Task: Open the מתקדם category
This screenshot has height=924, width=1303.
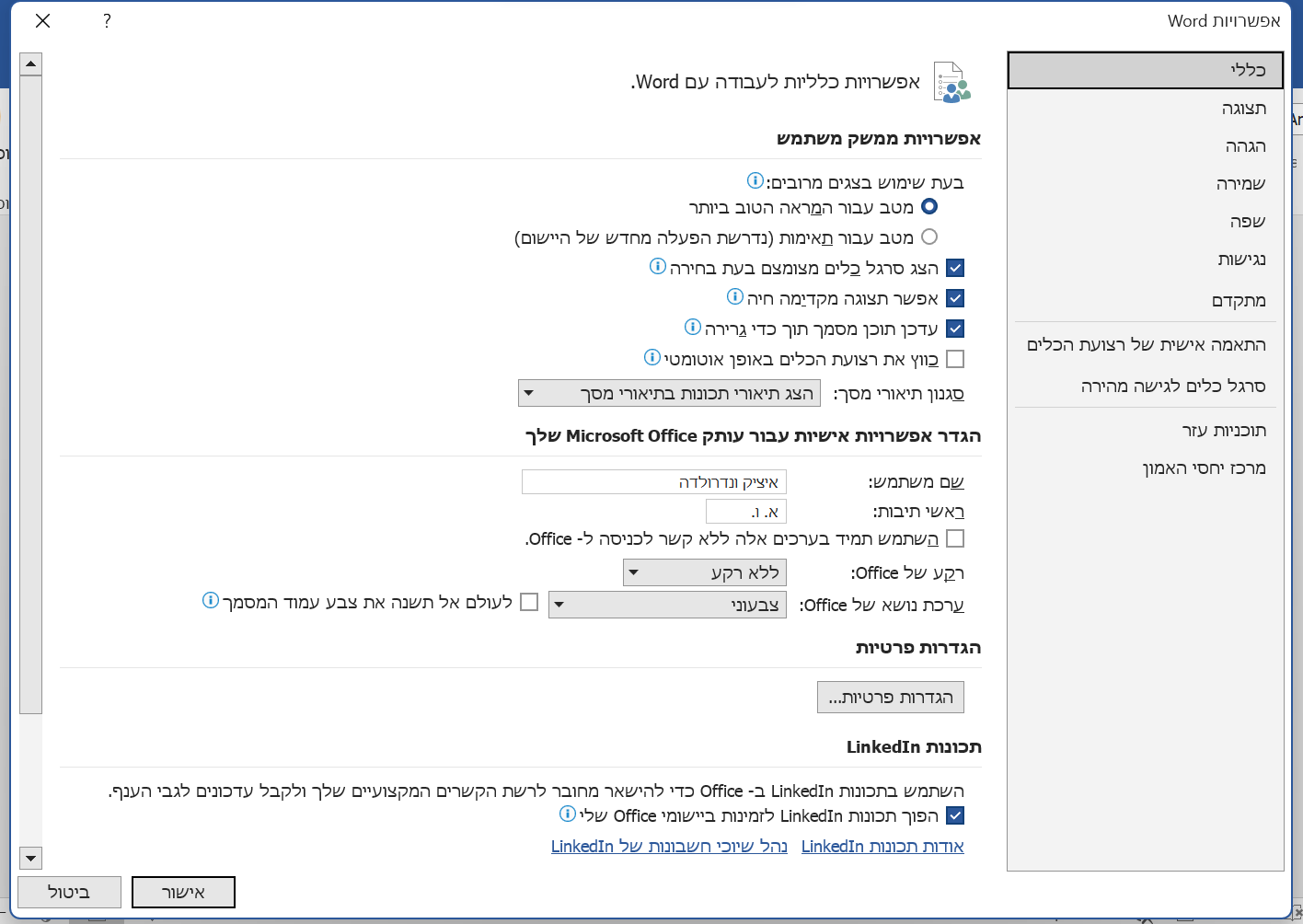Action: 1146,300
